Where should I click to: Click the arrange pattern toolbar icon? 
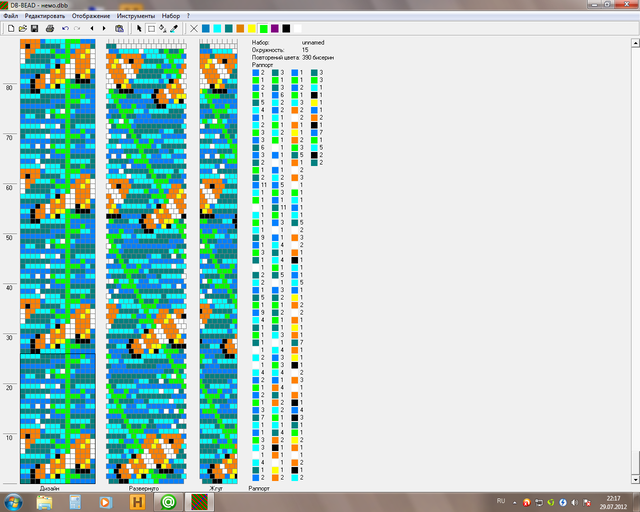pyautogui.click(x=119, y=29)
